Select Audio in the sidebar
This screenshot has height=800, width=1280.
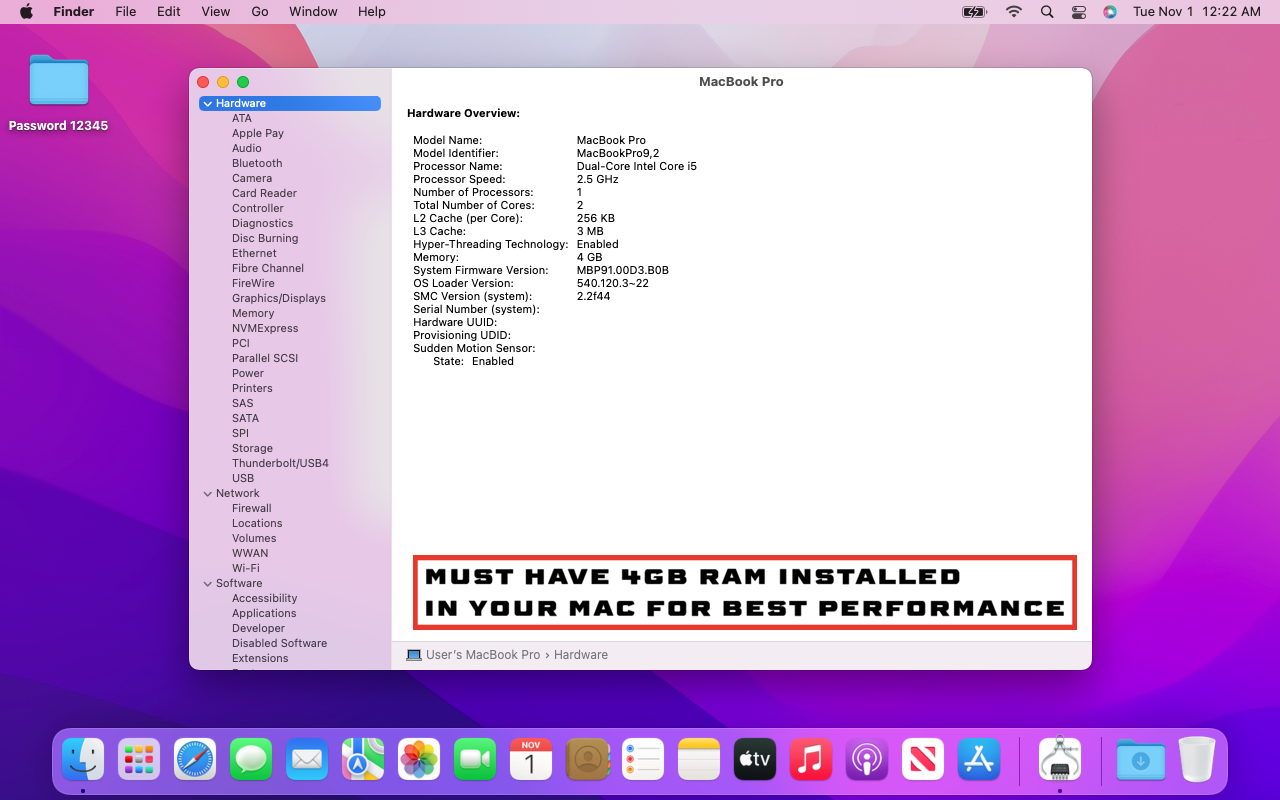click(247, 148)
